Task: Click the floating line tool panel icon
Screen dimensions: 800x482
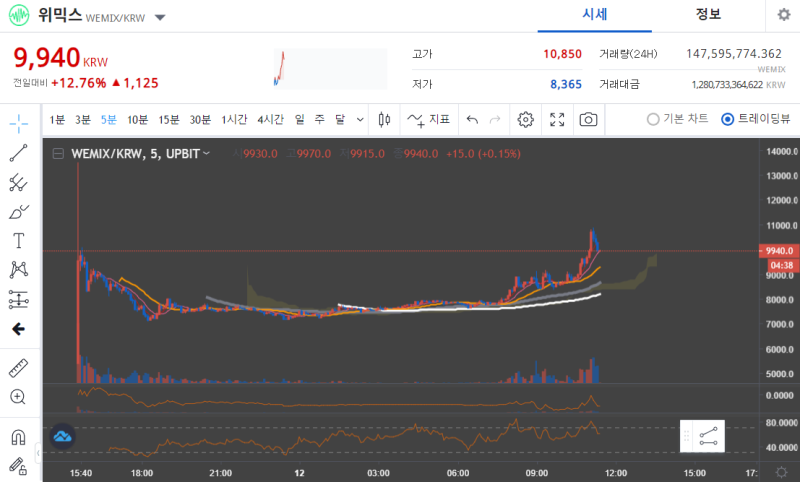Action: (709, 437)
